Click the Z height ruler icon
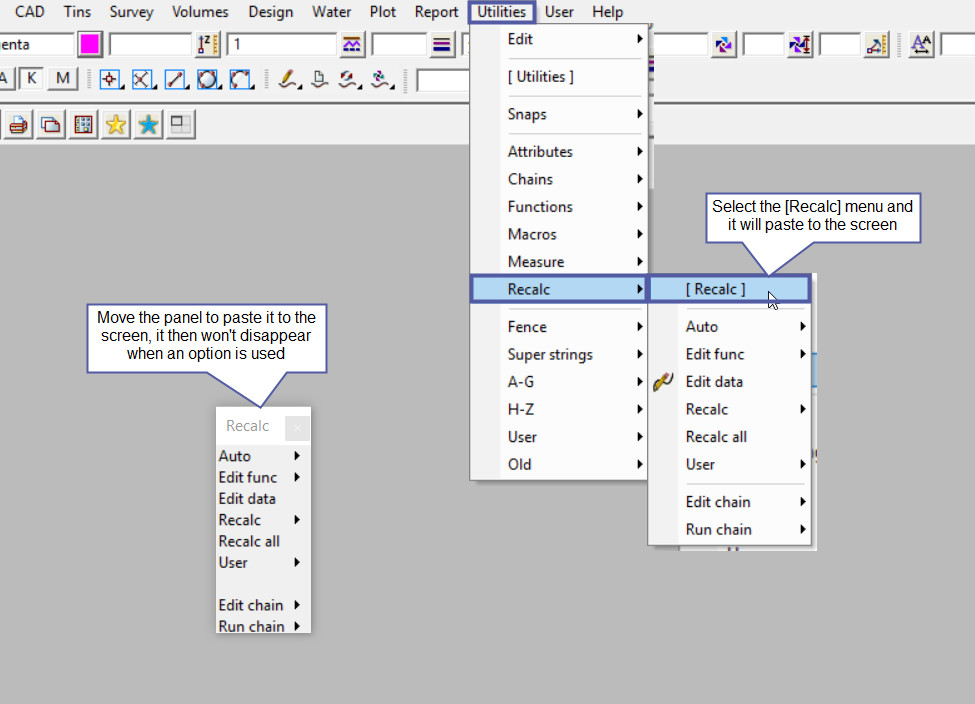975x704 pixels. 208,45
